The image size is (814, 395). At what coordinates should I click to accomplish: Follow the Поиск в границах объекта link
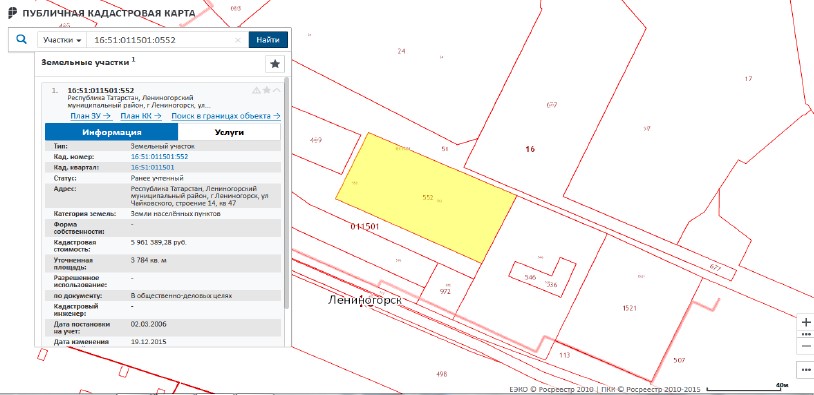226,116
